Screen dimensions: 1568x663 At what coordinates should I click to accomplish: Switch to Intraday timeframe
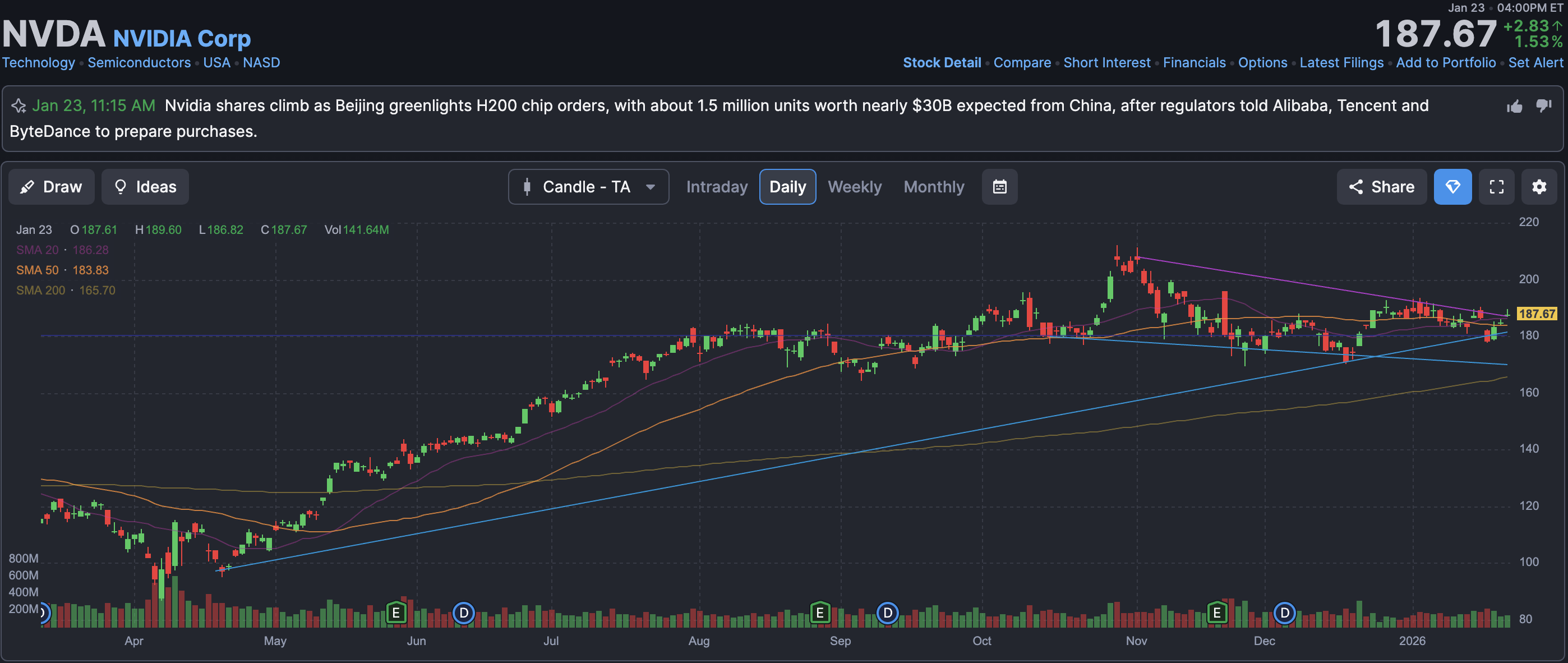point(717,187)
